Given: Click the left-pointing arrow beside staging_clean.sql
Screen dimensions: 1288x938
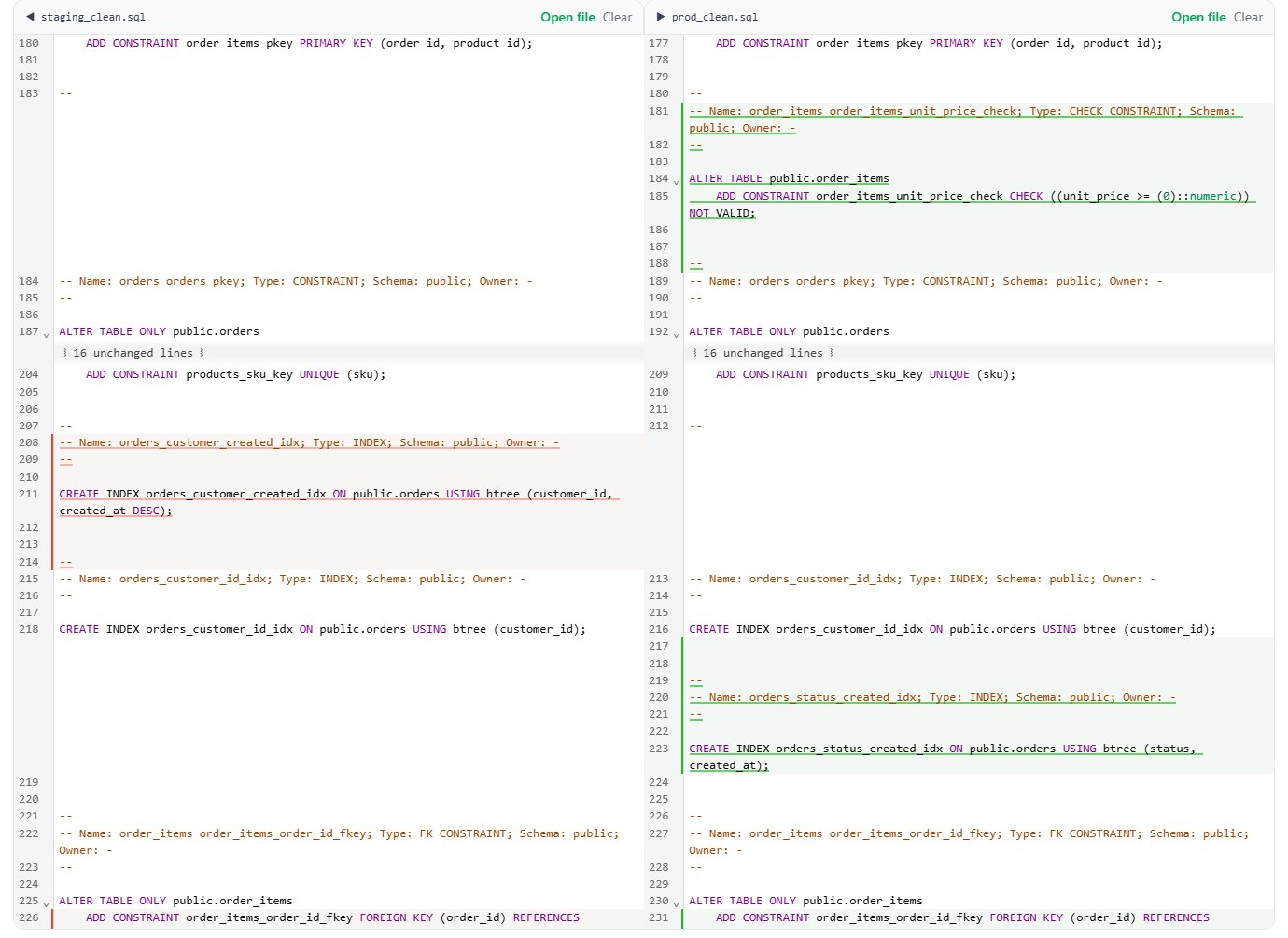Looking at the screenshot, I should point(31,17).
